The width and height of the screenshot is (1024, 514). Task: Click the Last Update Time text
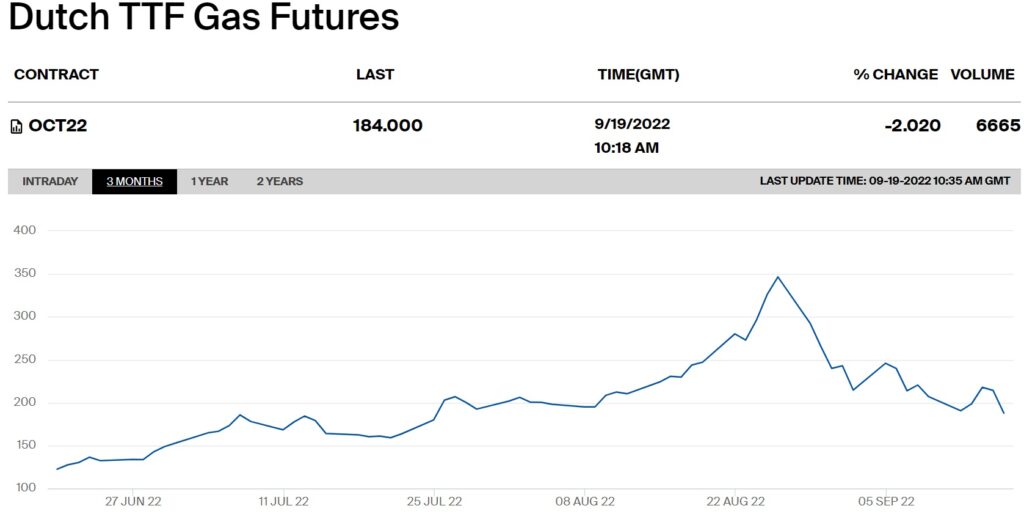pyautogui.click(x=886, y=182)
